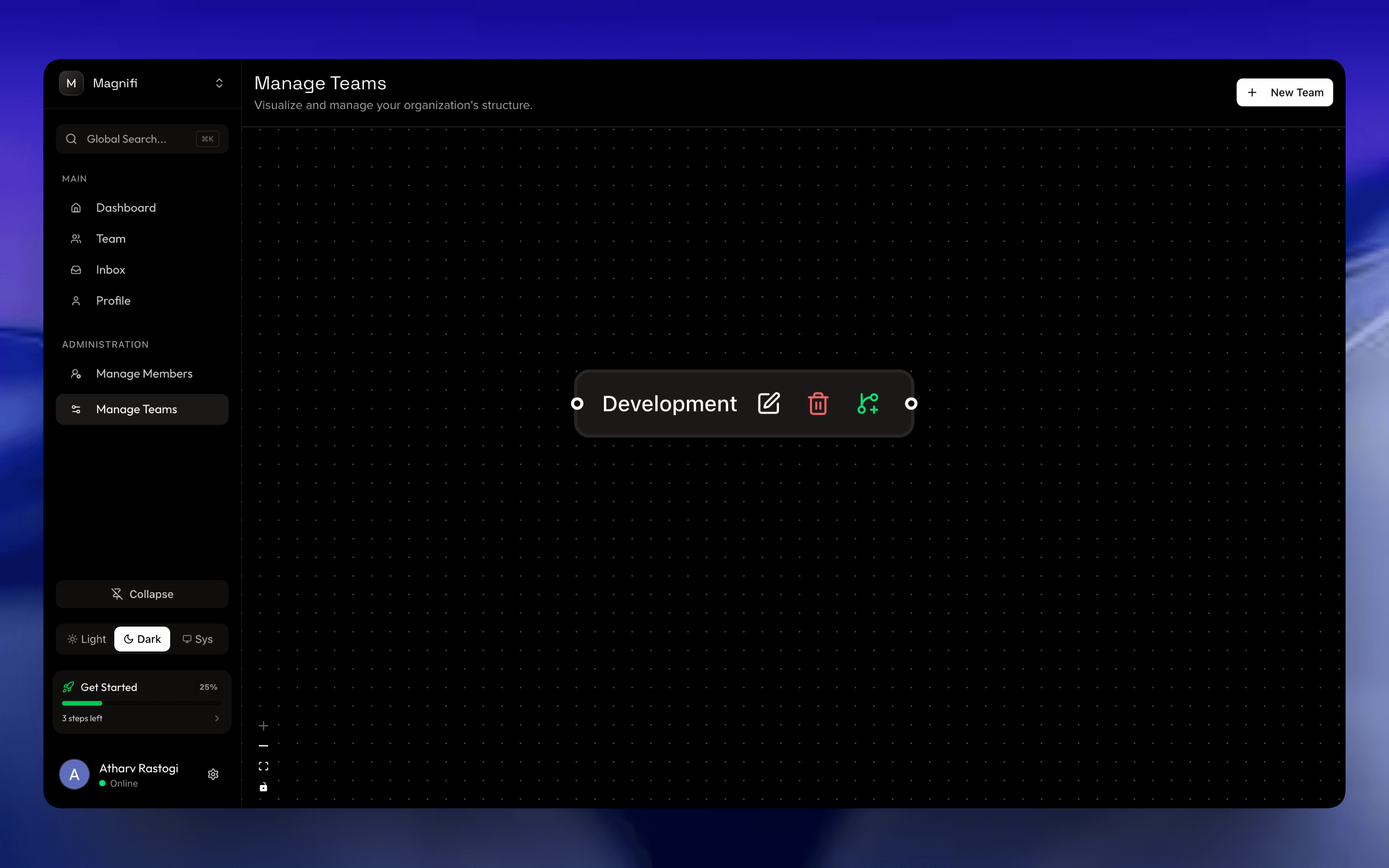Image resolution: width=1389 pixels, height=868 pixels.
Task: Select the Dark theme option
Action: click(142, 639)
